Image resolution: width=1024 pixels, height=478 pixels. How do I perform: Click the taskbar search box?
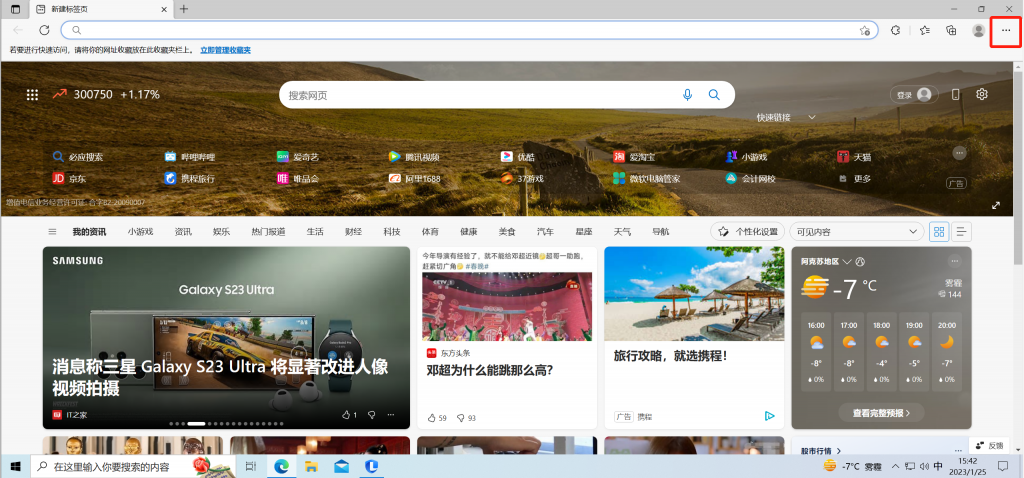pyautogui.click(x=134, y=467)
